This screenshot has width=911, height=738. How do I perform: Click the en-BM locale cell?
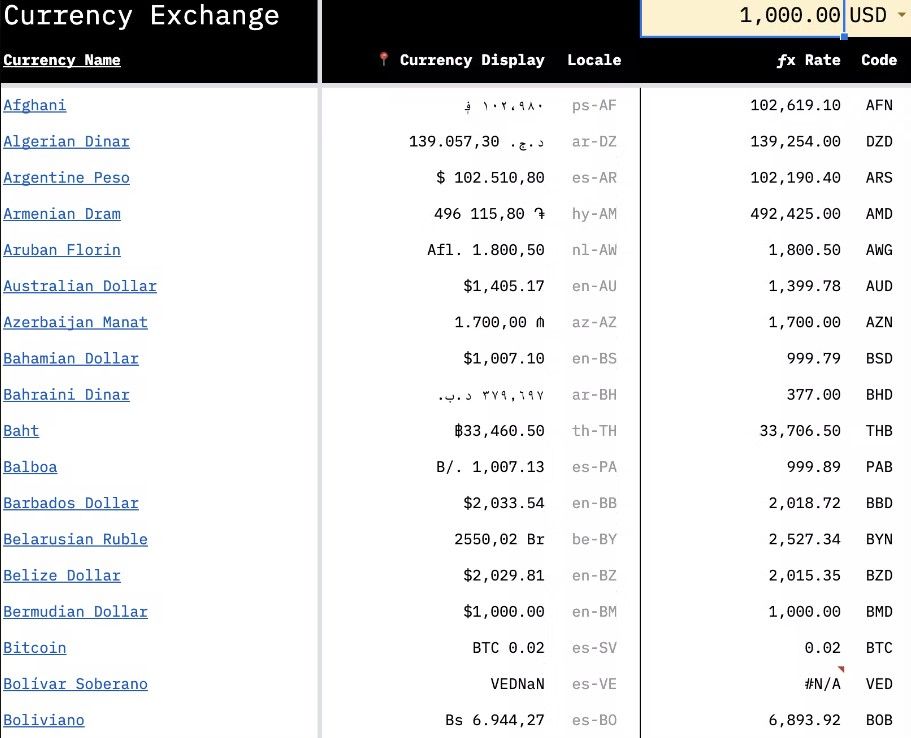pos(594,611)
